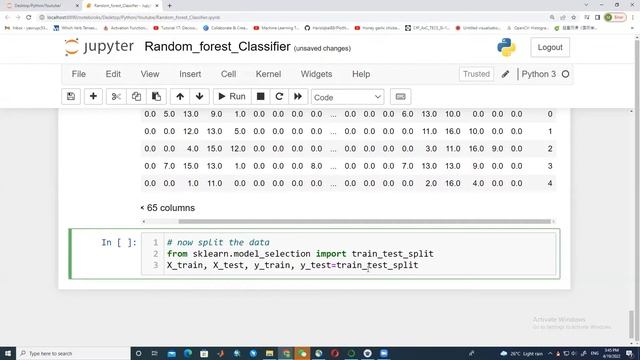
Task: Click the save and checkpoint icon
Action: tap(71, 97)
